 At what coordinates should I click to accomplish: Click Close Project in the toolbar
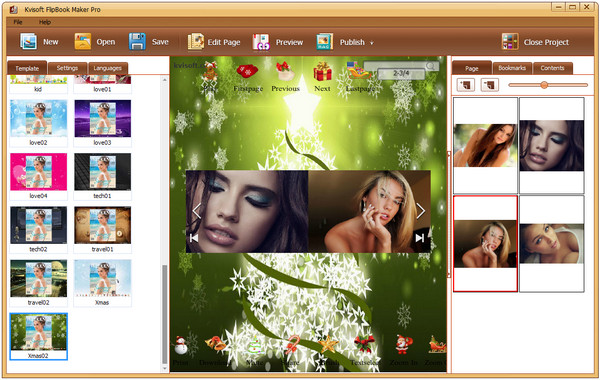(x=535, y=42)
